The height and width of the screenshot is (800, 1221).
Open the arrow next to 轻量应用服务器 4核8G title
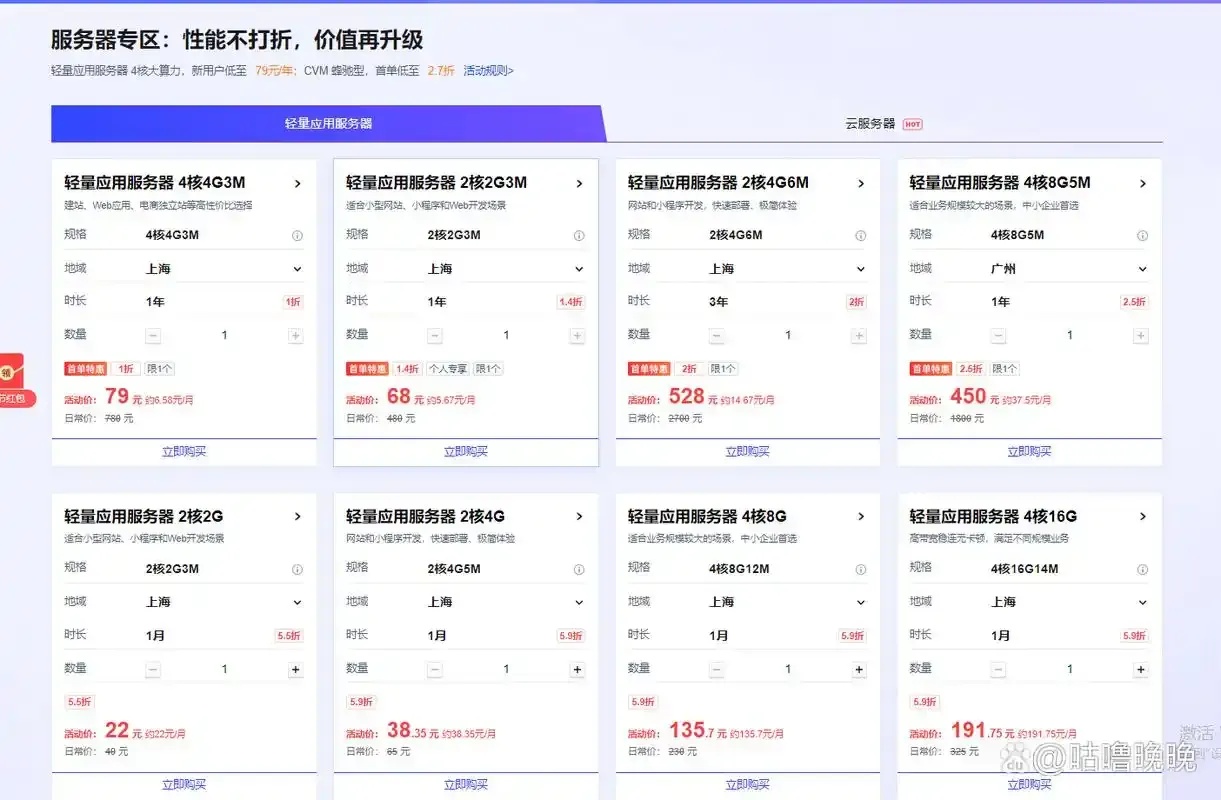(x=861, y=517)
